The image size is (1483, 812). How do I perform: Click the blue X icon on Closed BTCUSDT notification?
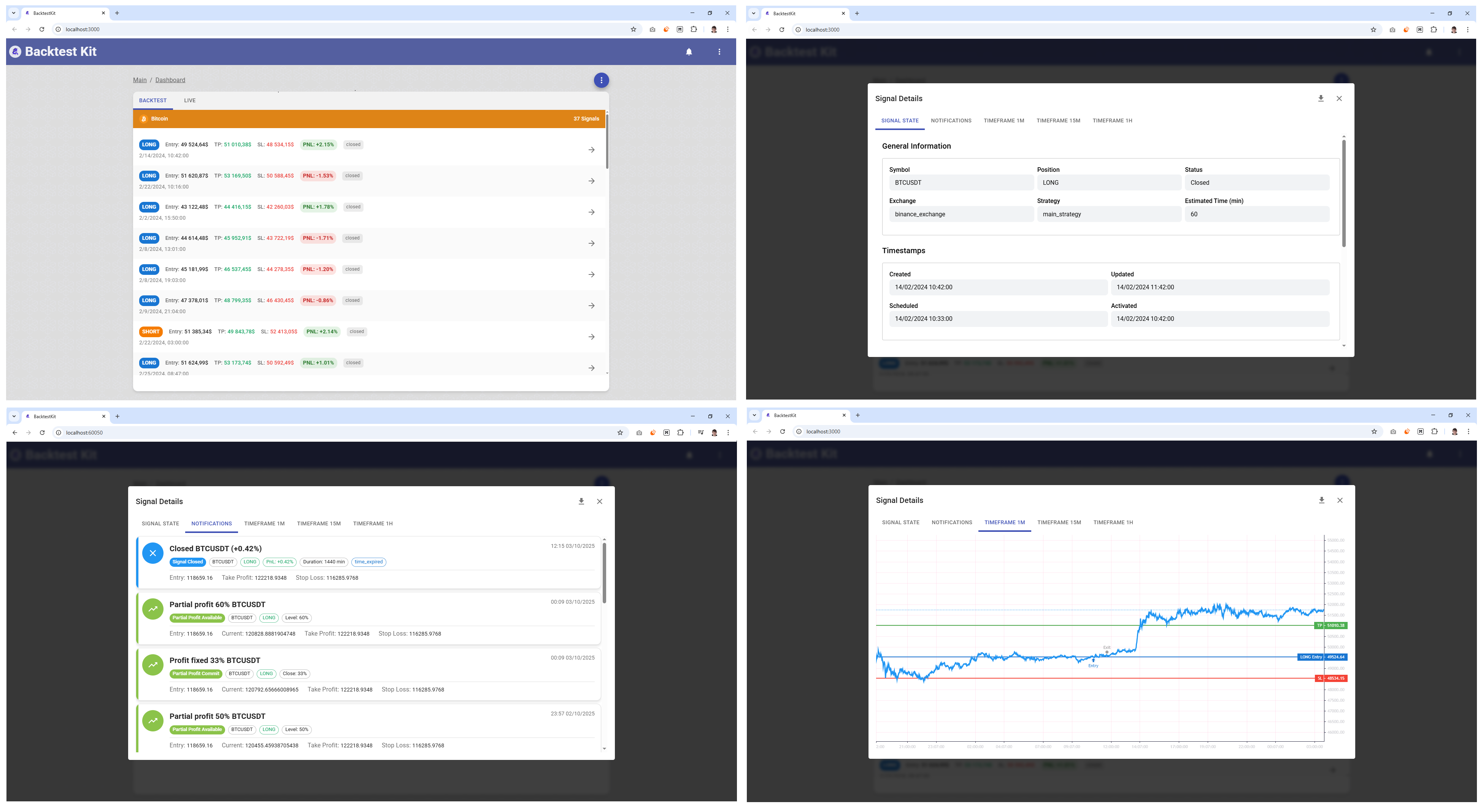point(152,553)
